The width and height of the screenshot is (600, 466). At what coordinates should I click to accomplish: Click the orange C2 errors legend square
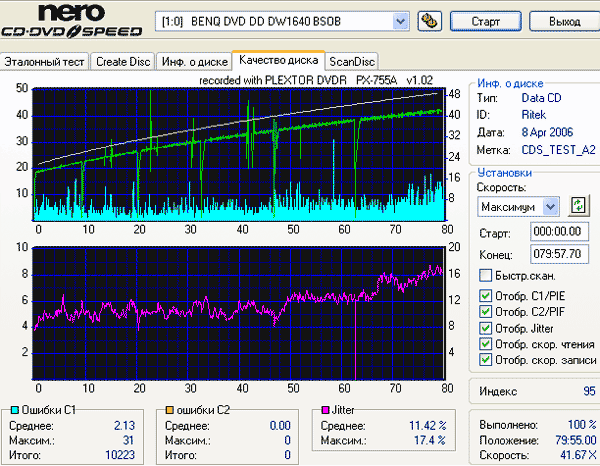(x=169, y=411)
